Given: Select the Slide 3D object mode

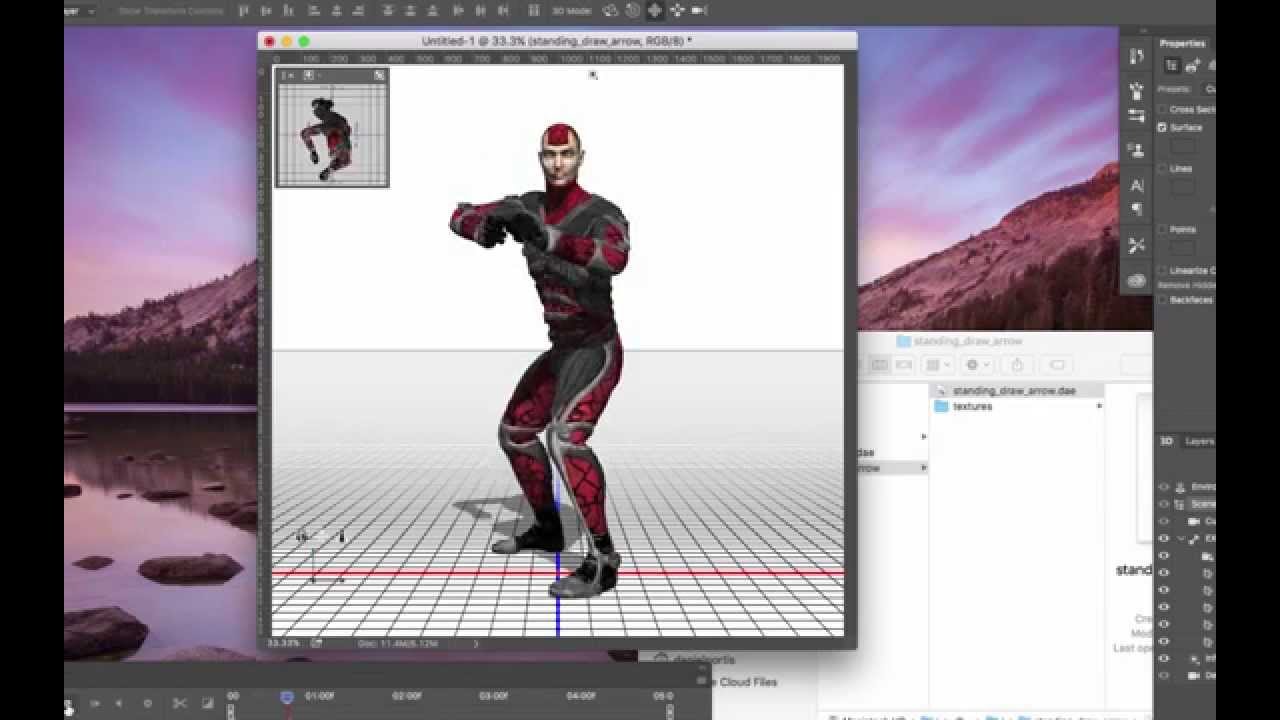Looking at the screenshot, I should (x=677, y=11).
